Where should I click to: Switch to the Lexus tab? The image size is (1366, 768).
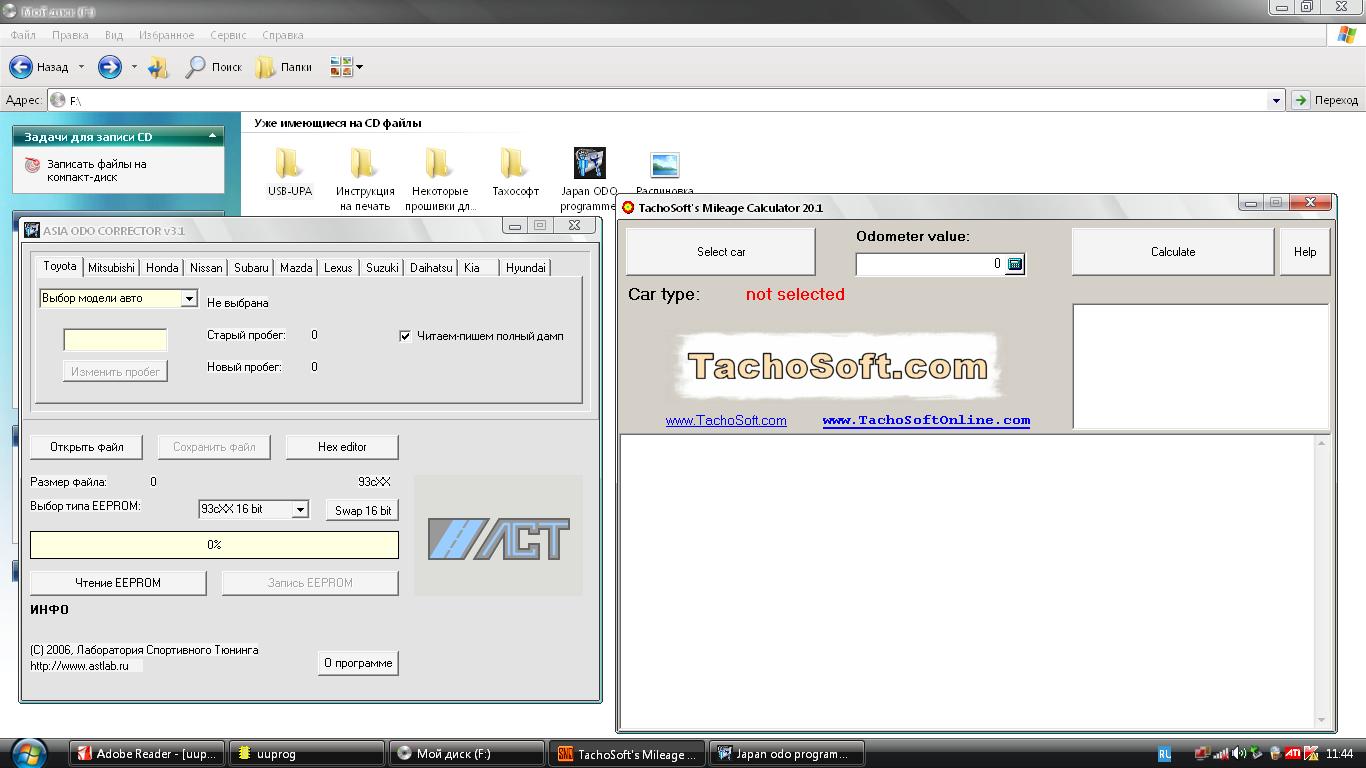(338, 267)
